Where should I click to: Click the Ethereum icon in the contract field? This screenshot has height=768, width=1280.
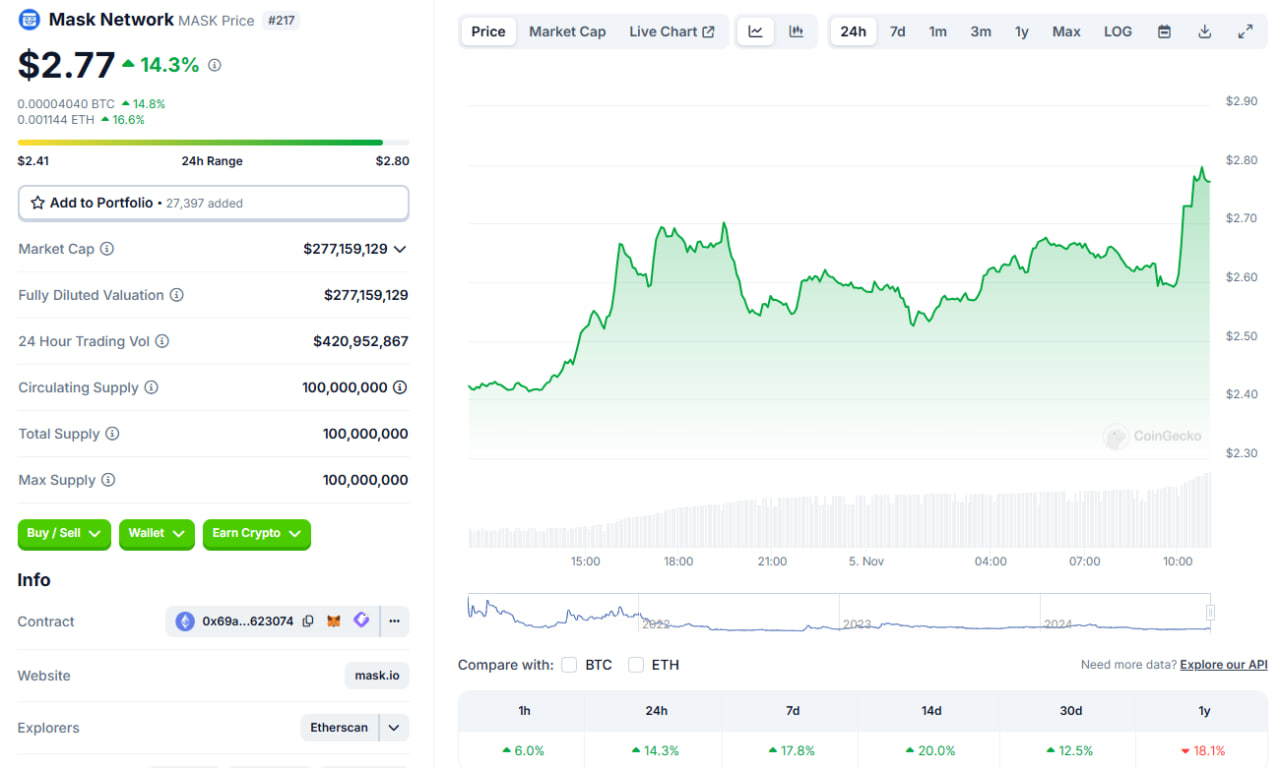185,621
